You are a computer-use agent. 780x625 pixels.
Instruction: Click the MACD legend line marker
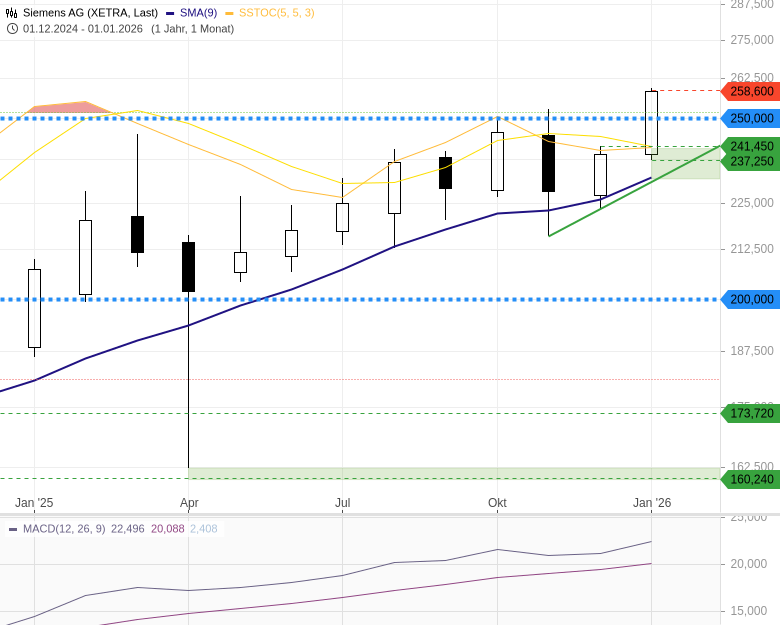[x=13, y=529]
